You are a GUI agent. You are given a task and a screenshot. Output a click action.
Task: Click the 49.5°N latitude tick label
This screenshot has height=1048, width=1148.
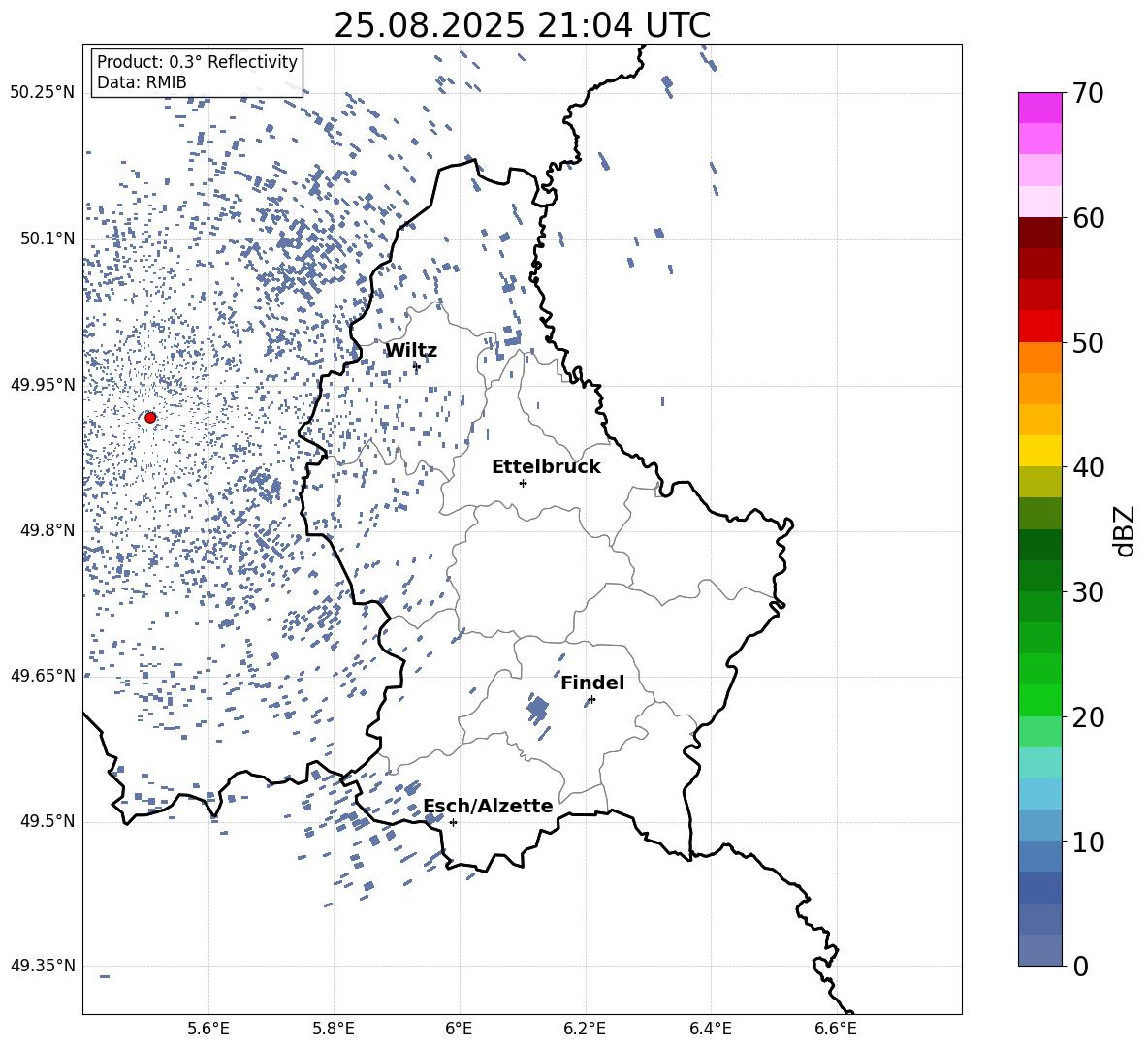(48, 821)
